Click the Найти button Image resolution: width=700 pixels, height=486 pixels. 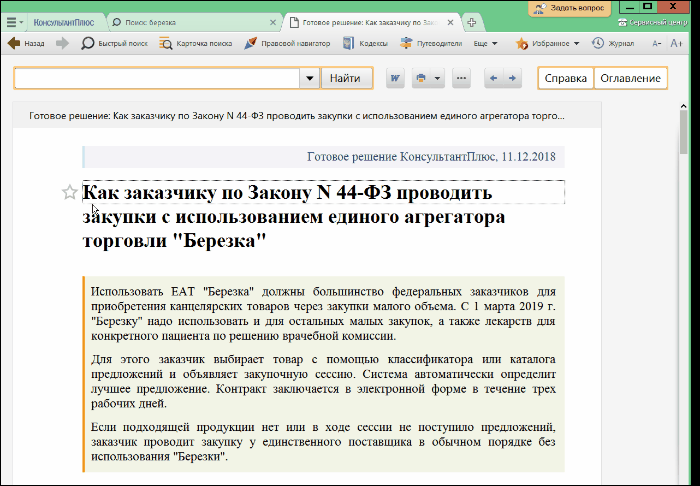(346, 78)
